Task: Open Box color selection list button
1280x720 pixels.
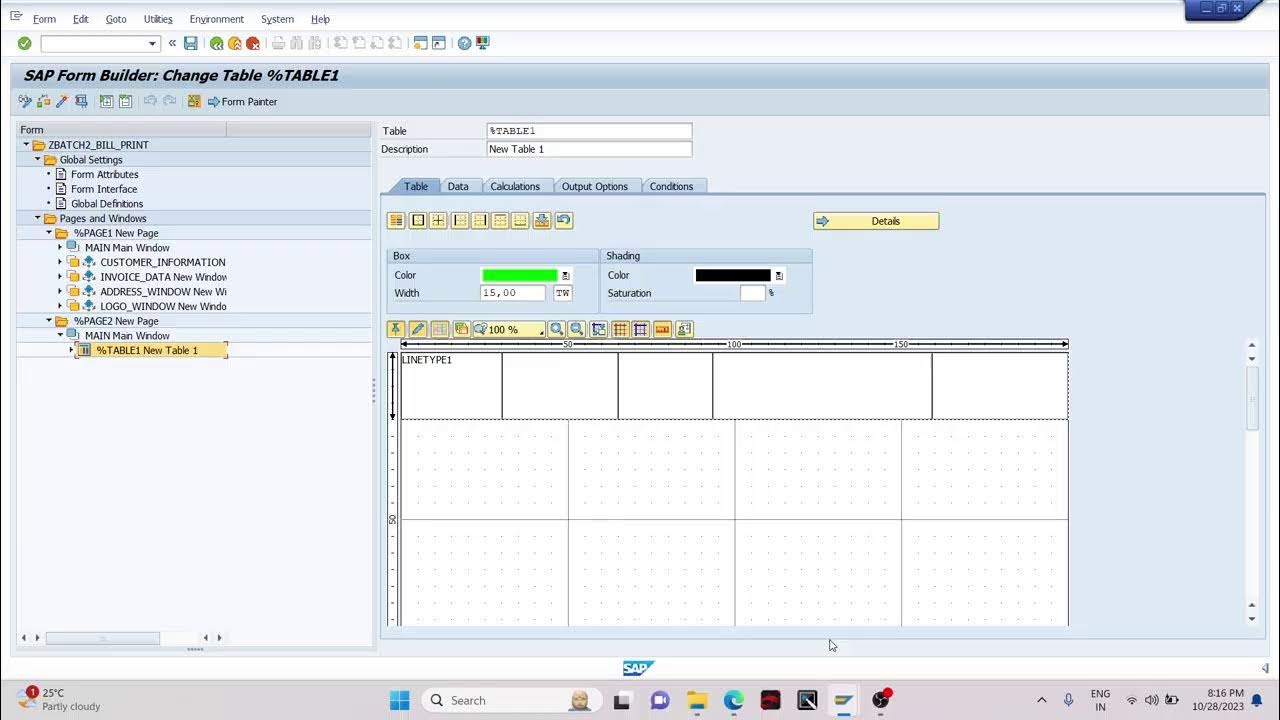Action: click(x=566, y=275)
